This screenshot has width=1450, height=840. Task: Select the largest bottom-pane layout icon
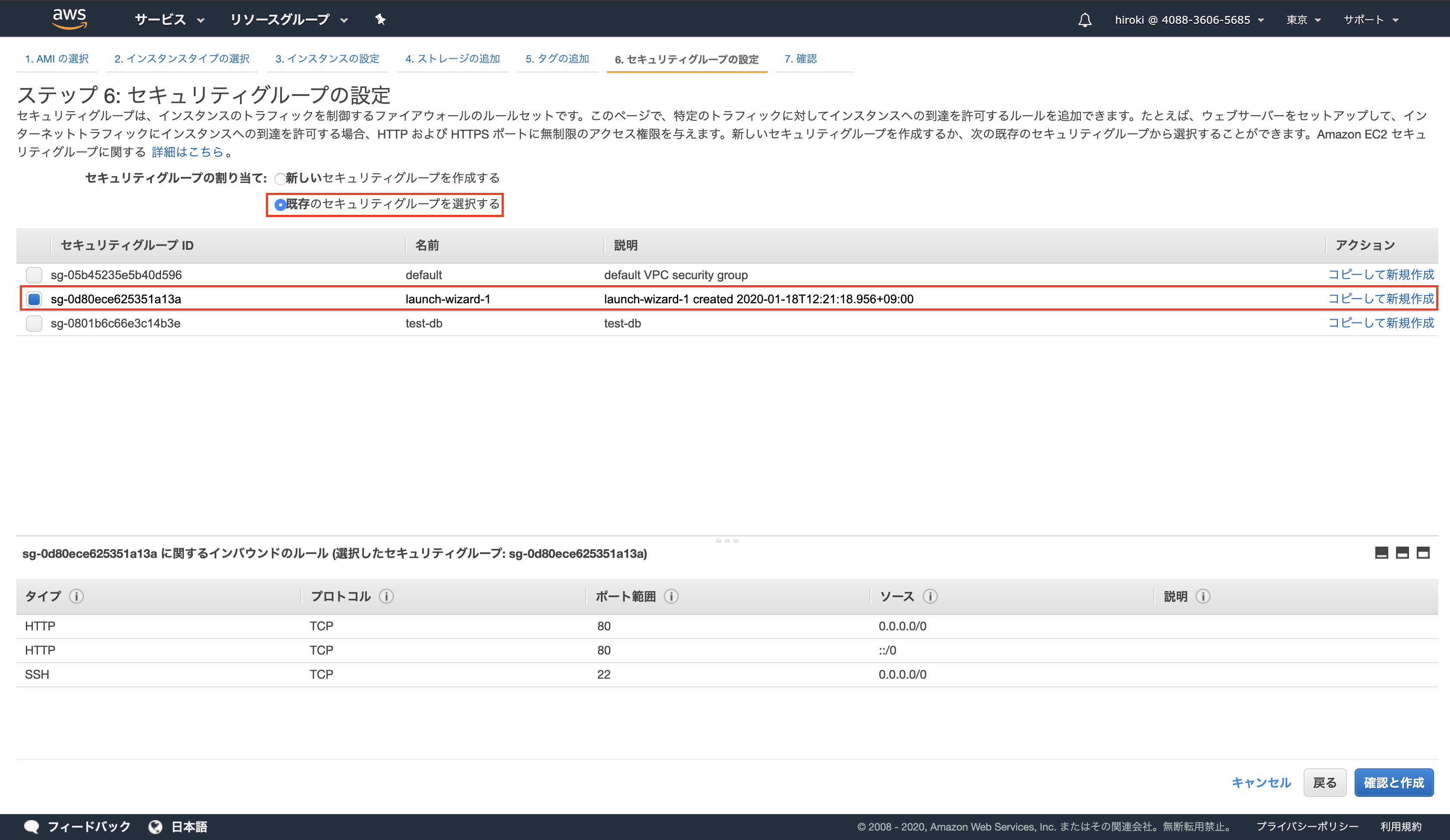[1423, 553]
